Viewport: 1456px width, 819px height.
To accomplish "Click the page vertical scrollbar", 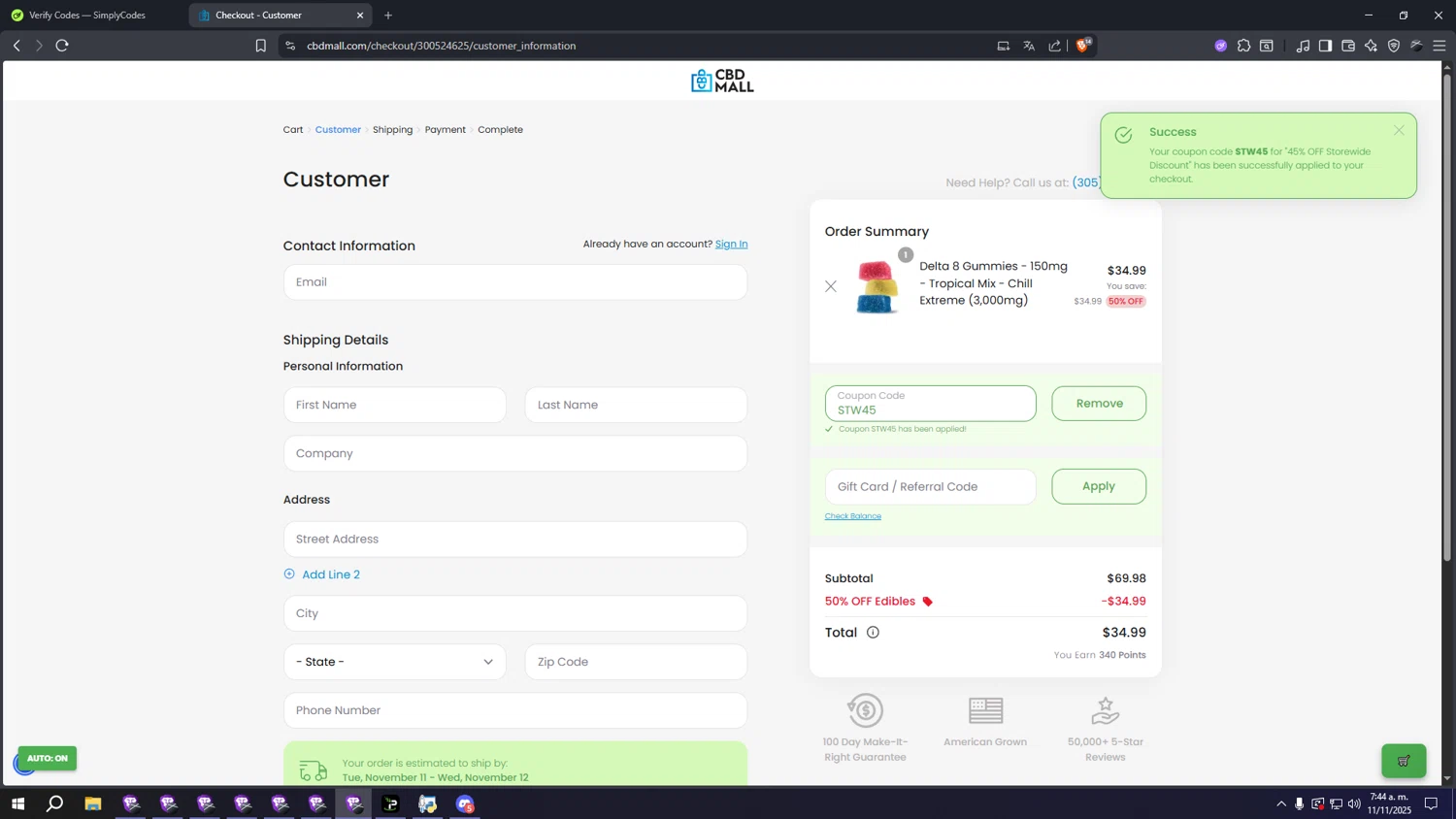I will click(x=1447, y=317).
